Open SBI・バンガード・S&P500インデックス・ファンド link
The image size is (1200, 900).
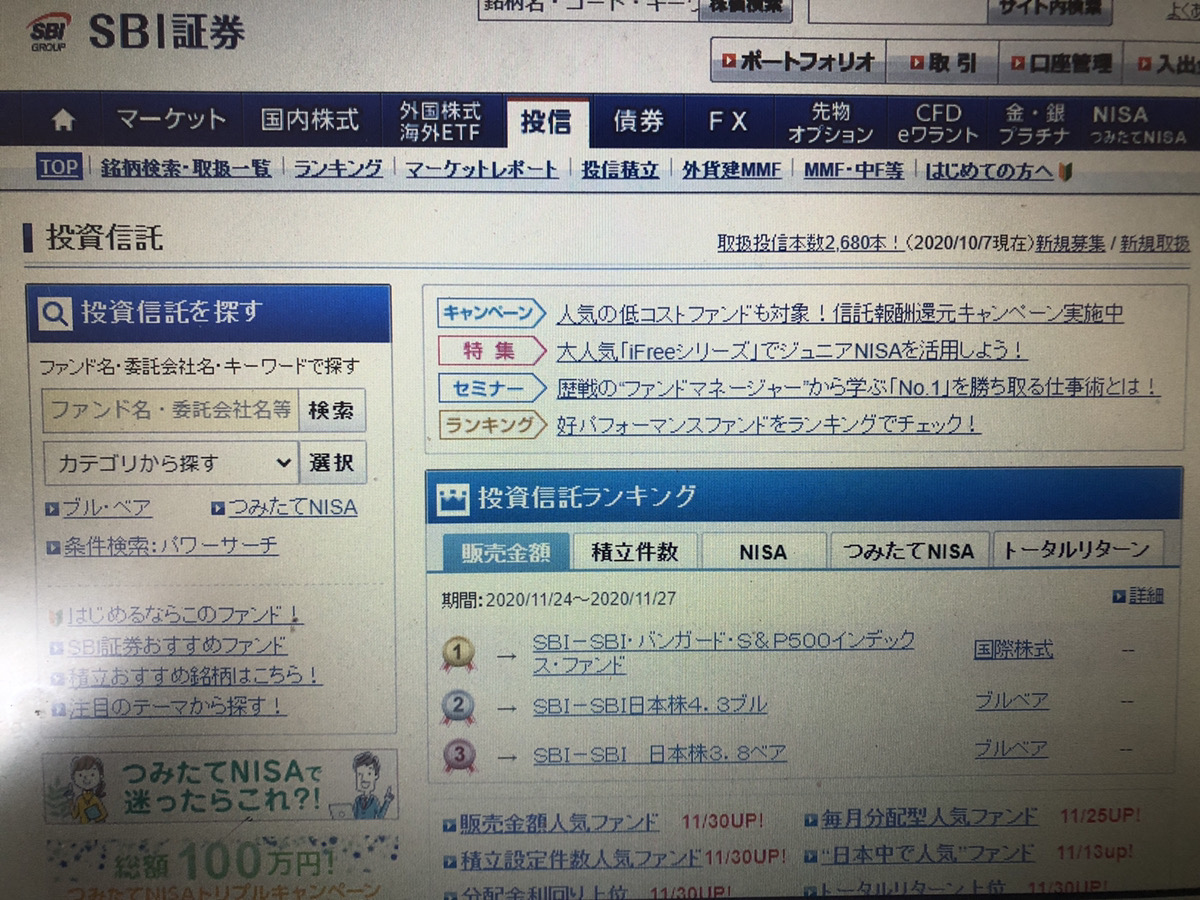point(724,652)
